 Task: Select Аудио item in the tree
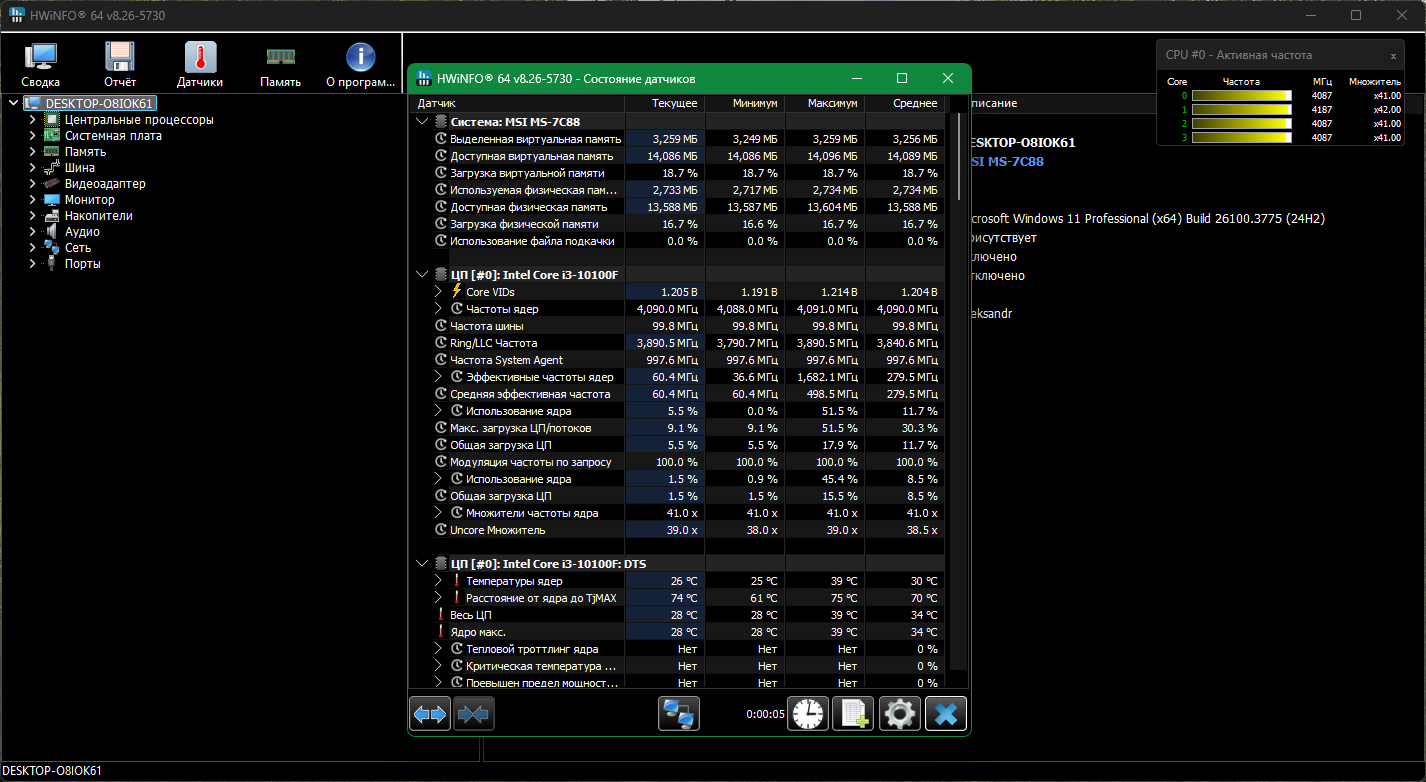[82, 231]
